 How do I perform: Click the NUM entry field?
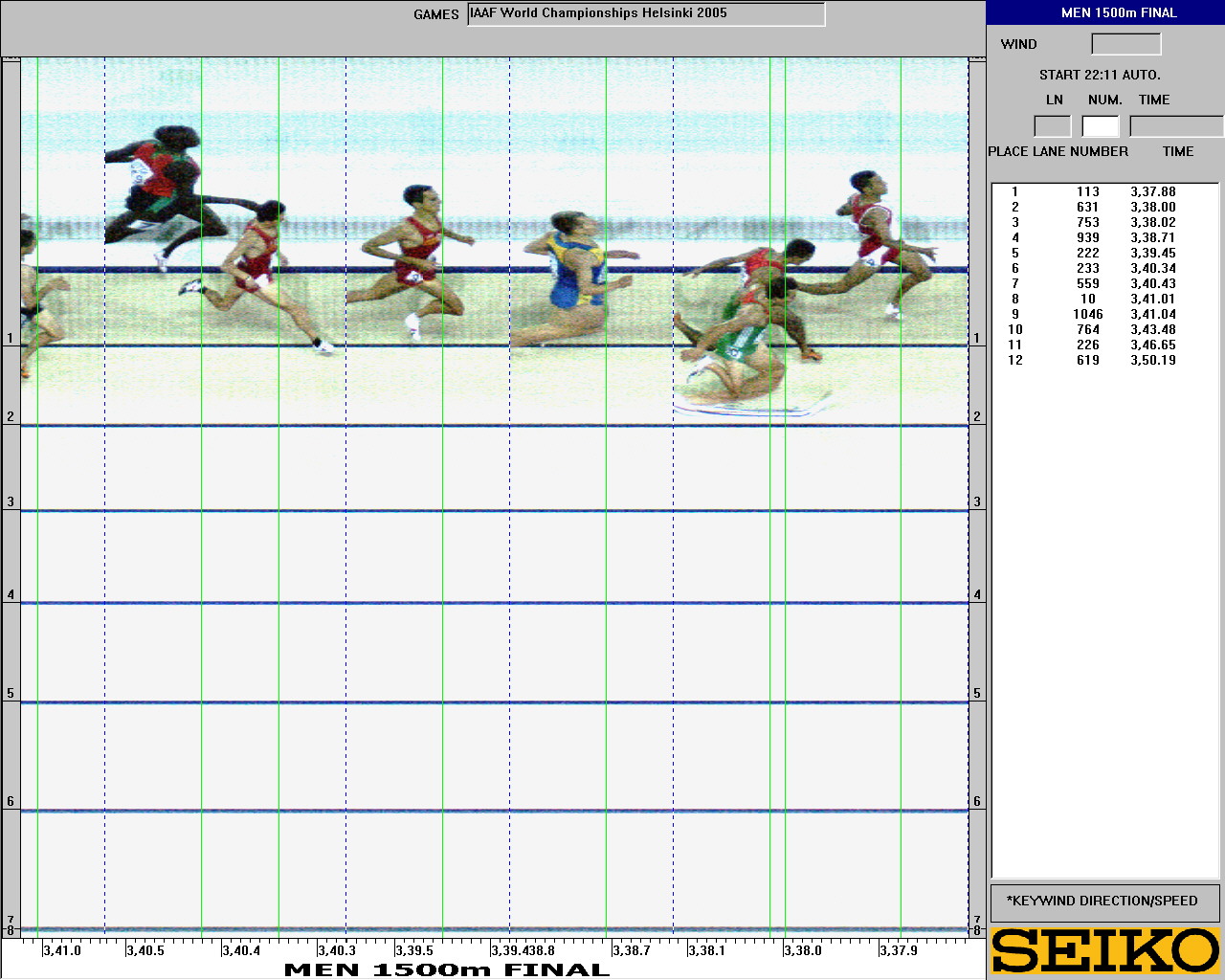1100,126
